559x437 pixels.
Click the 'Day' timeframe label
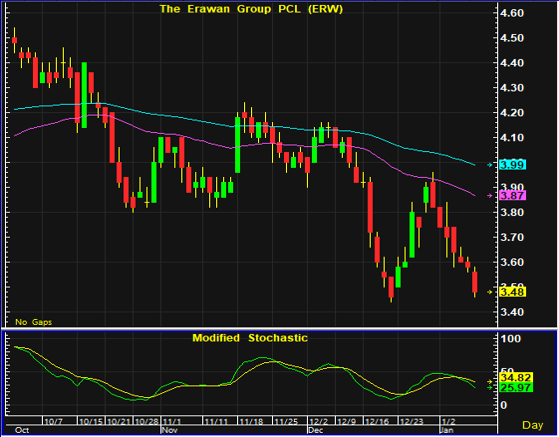533,425
